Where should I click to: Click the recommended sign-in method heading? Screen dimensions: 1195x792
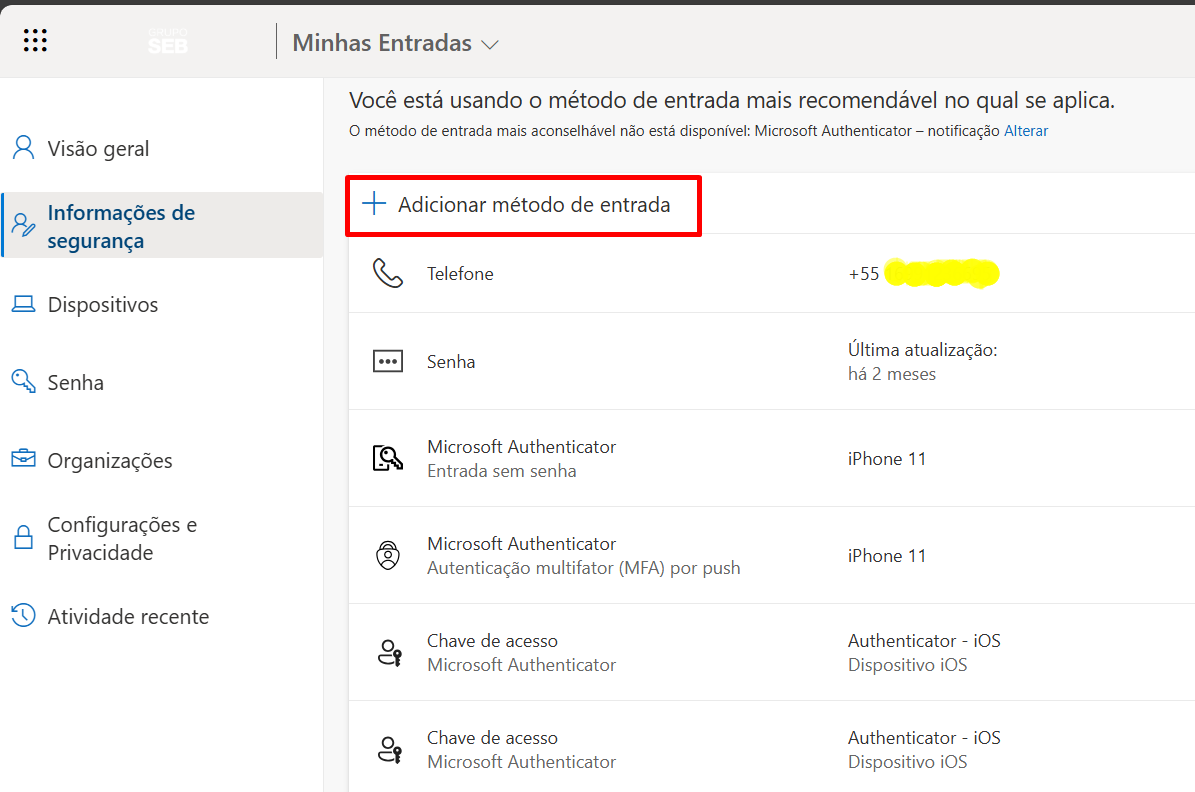coord(732,100)
